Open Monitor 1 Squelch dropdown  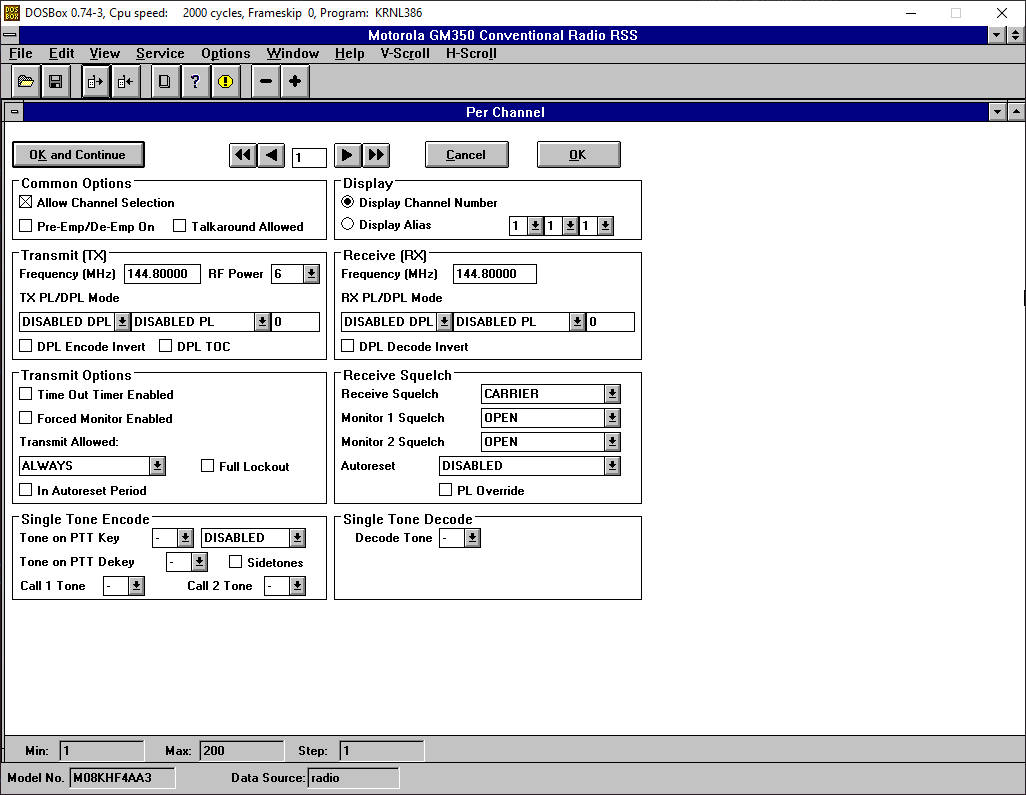(x=612, y=417)
